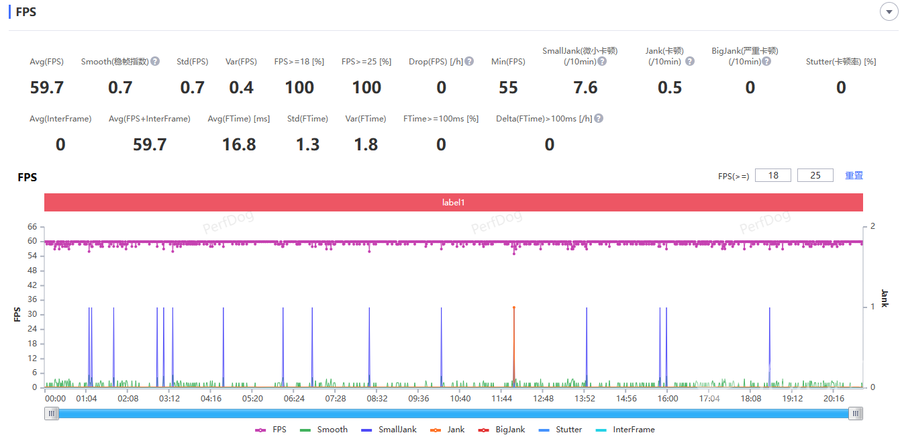The height and width of the screenshot is (437, 900).
Task: Click the FPS threshold field showing 18
Action: coord(773,175)
